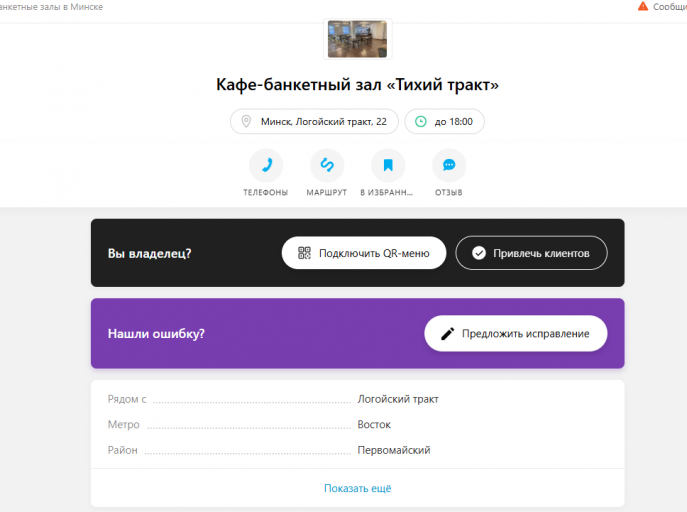
Task: Expand details with Показать ещё
Action: (358, 488)
